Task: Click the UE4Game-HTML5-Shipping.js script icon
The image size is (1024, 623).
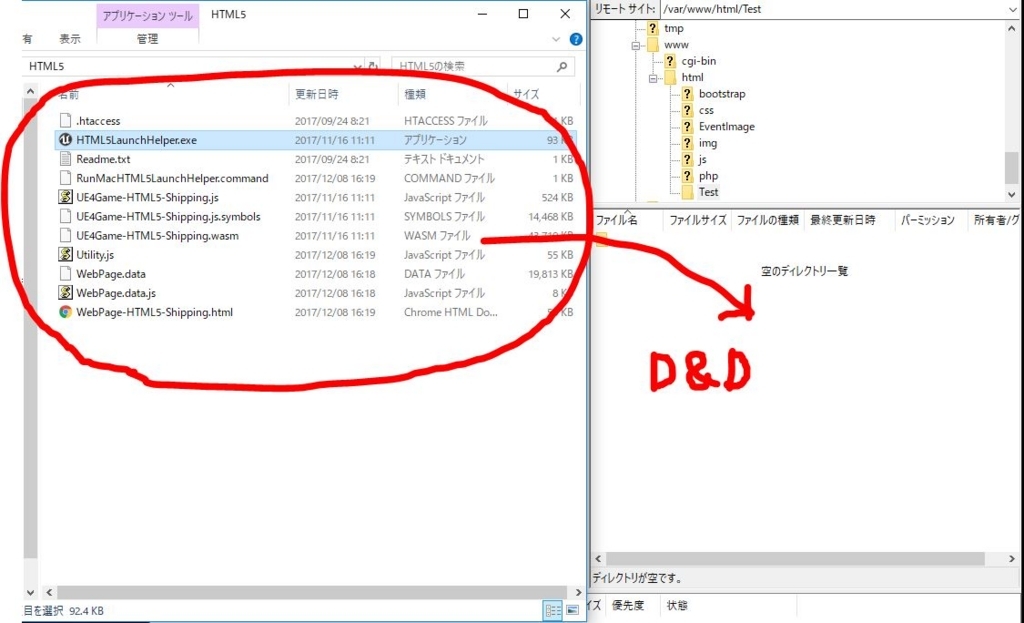Action: click(x=65, y=197)
